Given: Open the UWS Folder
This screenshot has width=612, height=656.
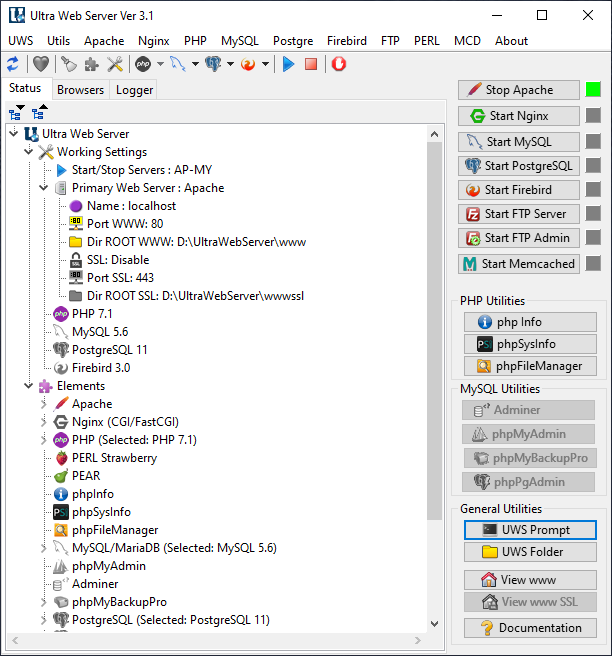Looking at the screenshot, I should pyautogui.click(x=530, y=552).
